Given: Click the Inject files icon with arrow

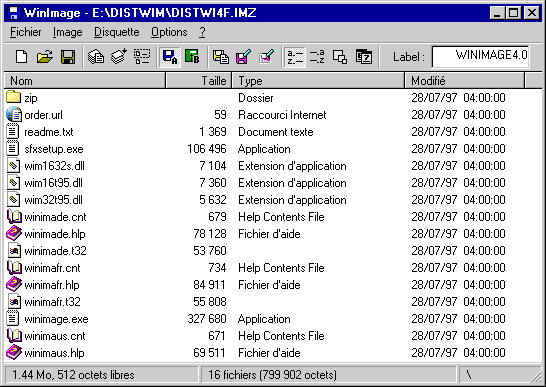Looking at the screenshot, I should click(x=119, y=56).
